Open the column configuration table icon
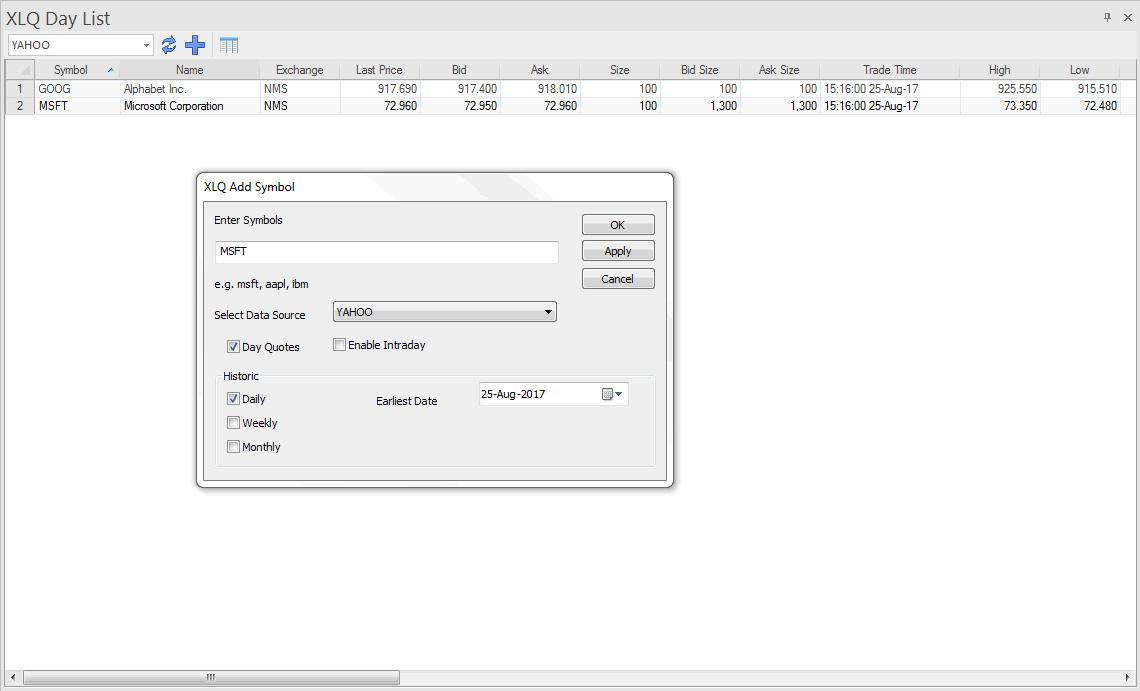 tap(229, 44)
